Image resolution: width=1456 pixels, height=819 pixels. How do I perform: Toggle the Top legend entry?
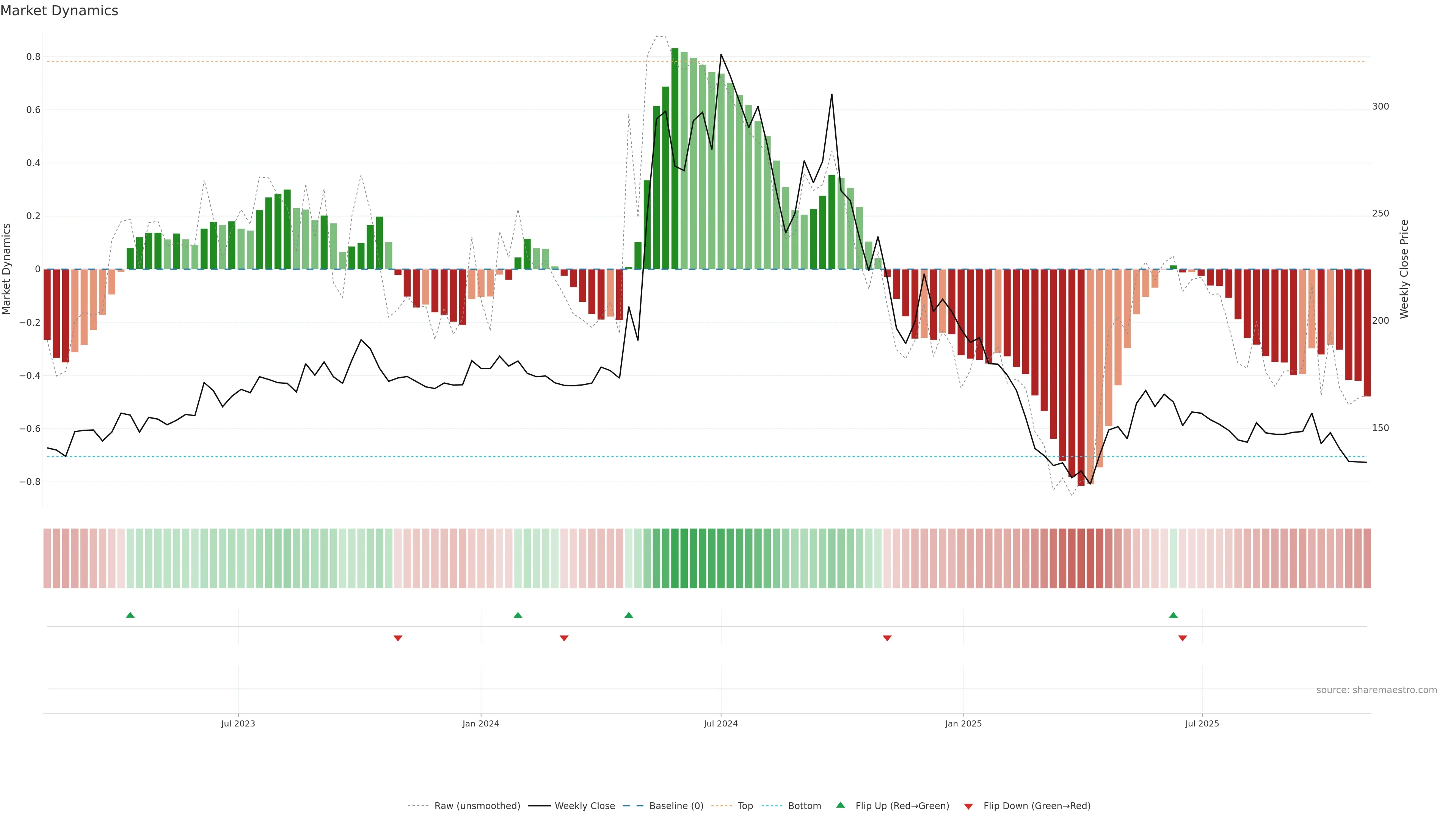pos(745,806)
